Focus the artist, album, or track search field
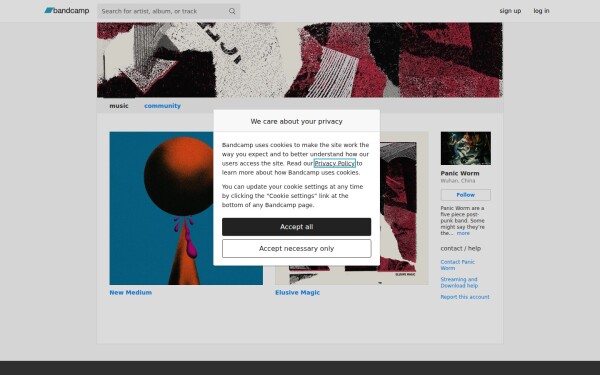This screenshot has width=600, height=375. tap(168, 11)
